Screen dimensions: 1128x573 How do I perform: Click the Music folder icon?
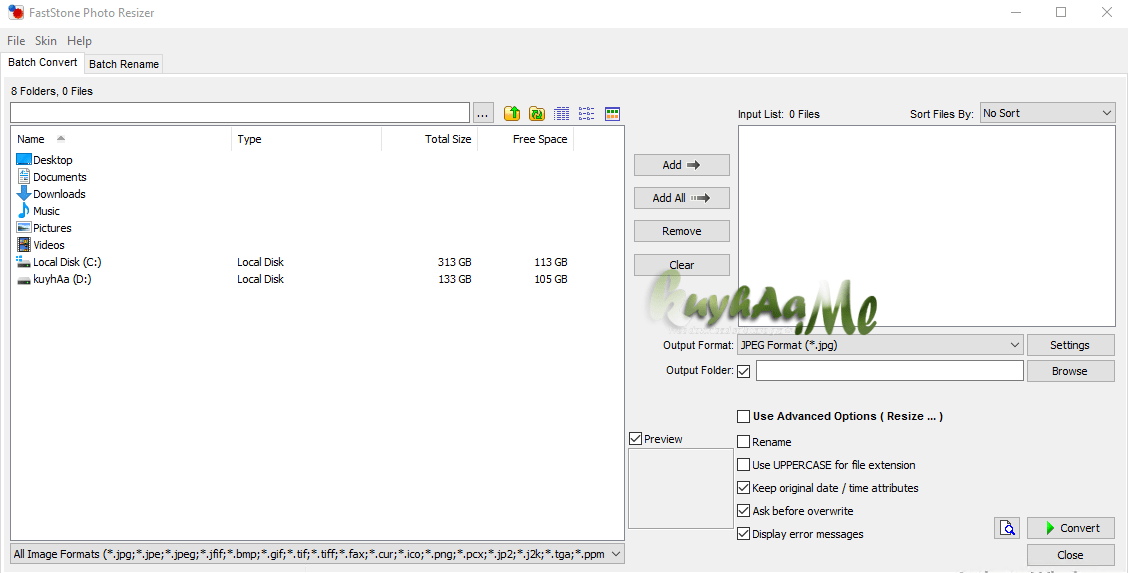tap(24, 211)
